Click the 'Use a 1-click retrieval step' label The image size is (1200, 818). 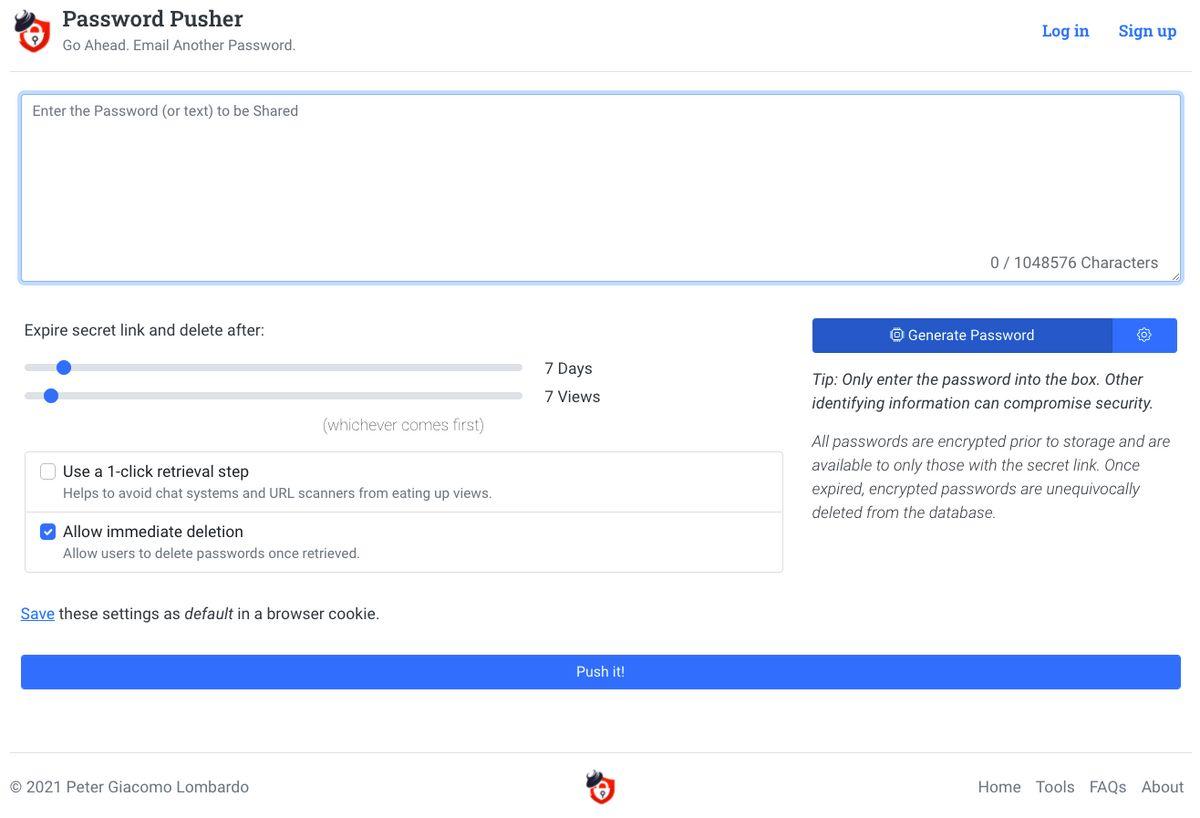156,471
